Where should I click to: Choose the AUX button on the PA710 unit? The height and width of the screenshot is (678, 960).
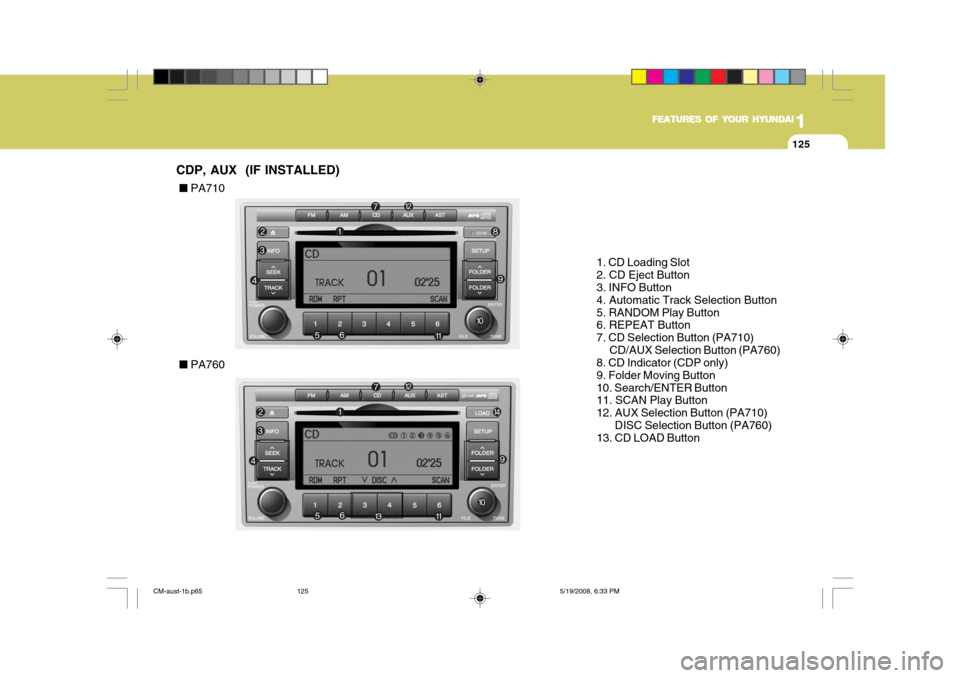pos(408,215)
